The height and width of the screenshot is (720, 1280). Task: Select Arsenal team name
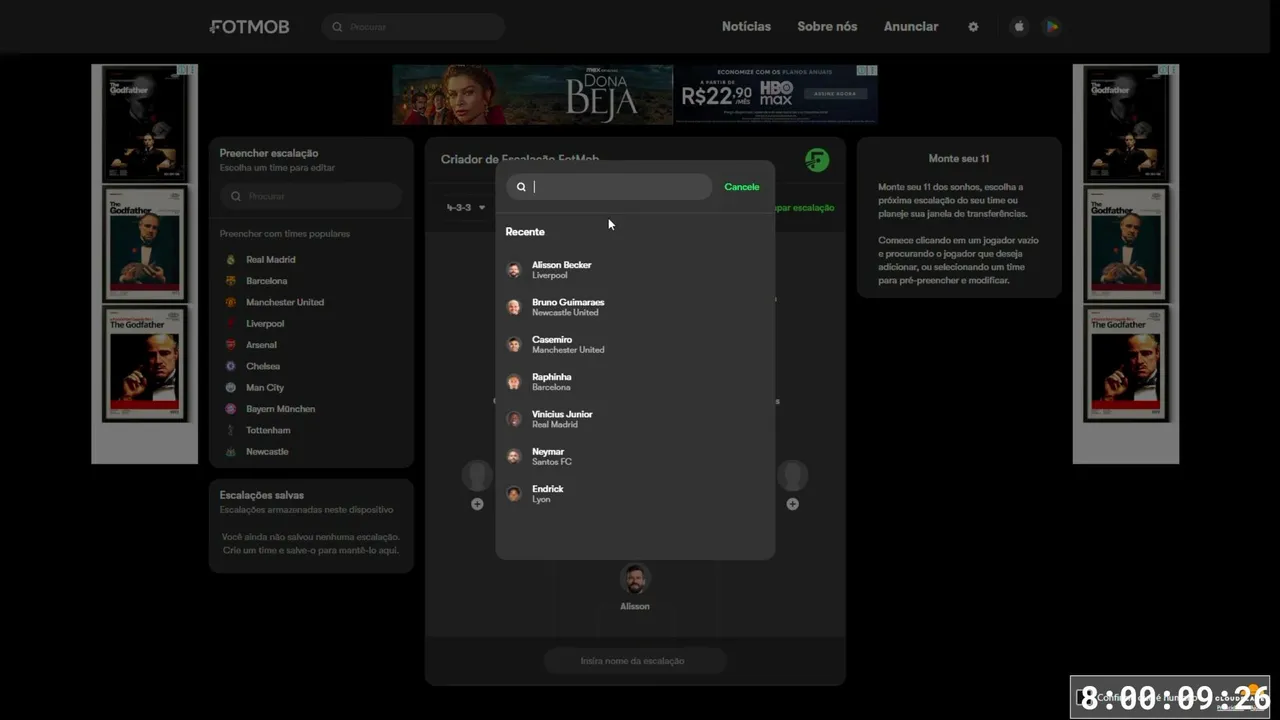(x=262, y=345)
